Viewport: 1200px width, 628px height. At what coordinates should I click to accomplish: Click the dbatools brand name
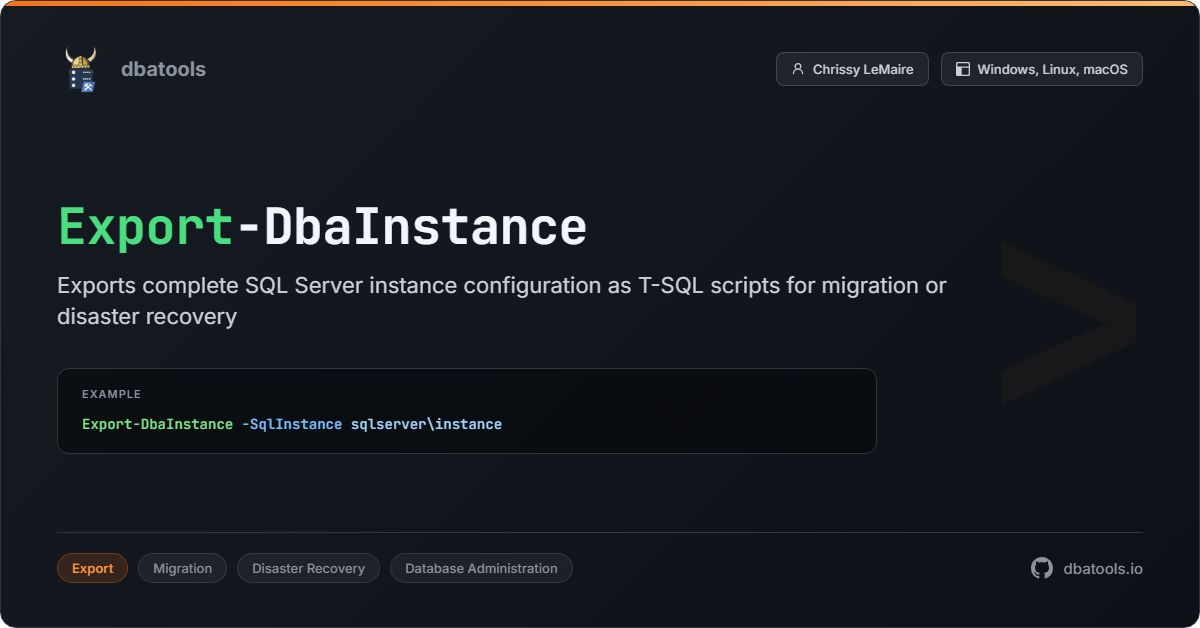pos(163,69)
